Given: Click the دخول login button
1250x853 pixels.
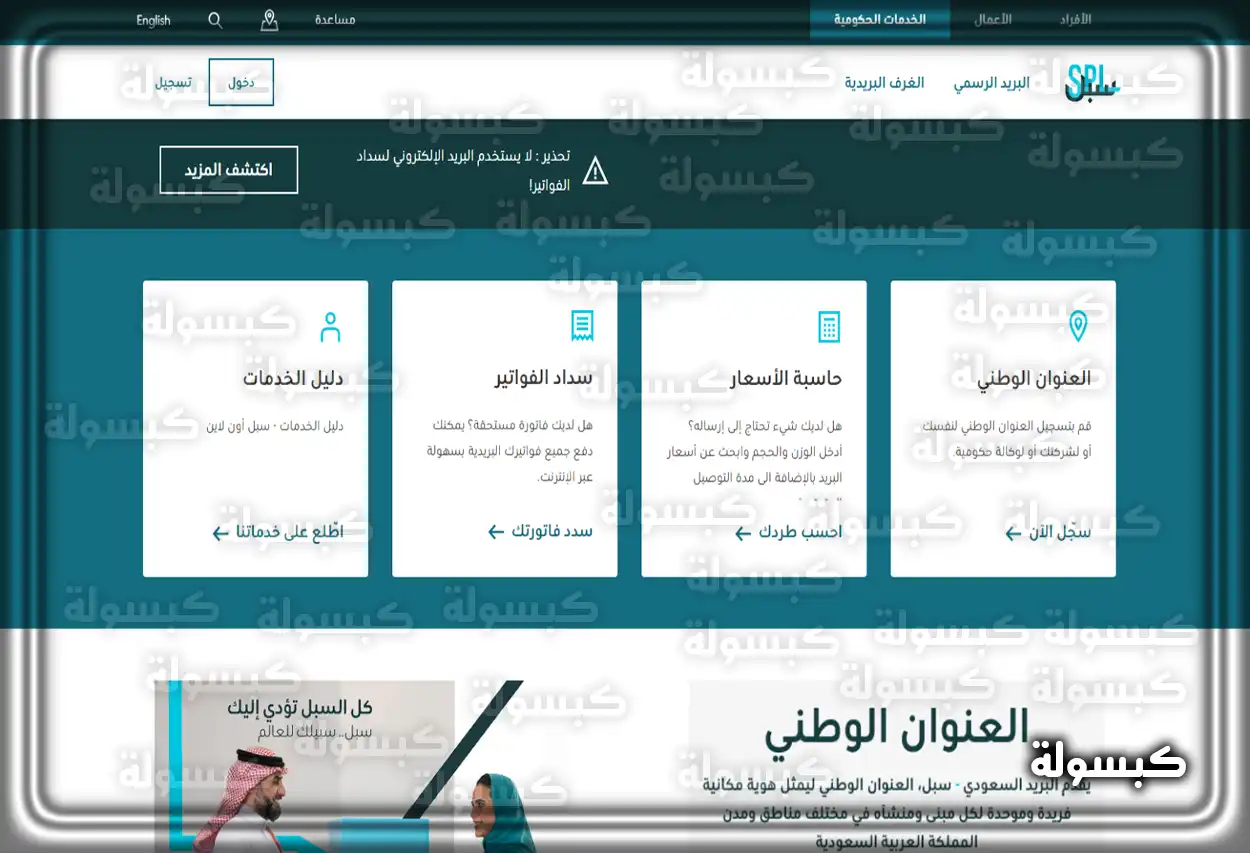Looking at the screenshot, I should (240, 81).
